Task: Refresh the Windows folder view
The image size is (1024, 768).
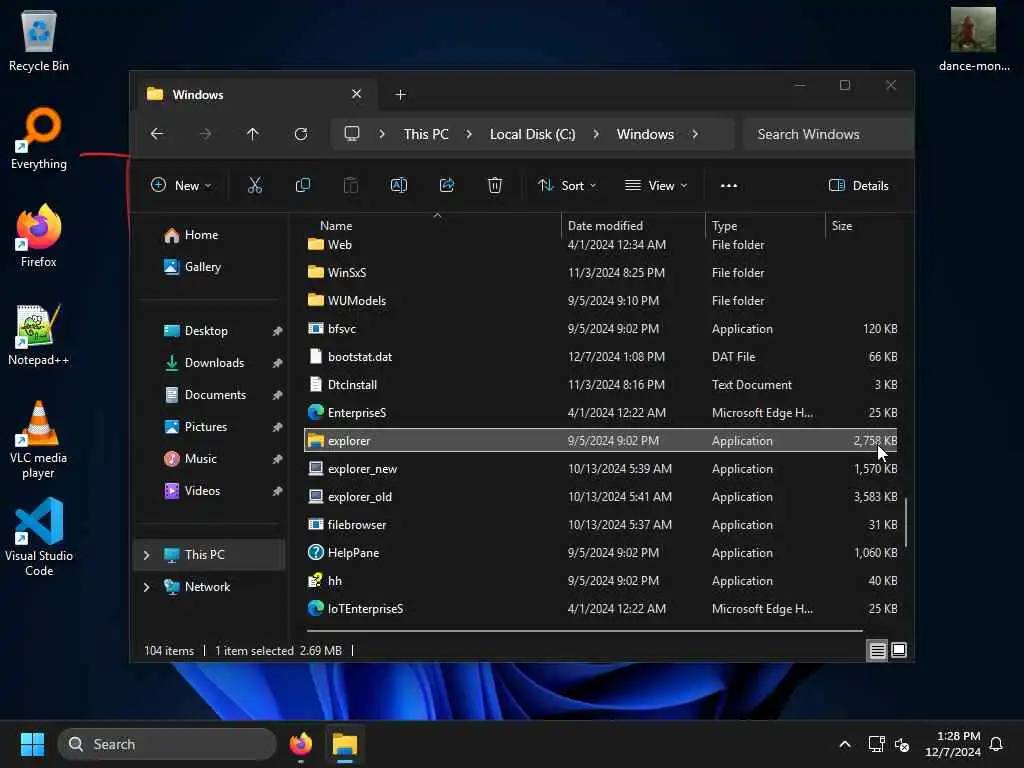Action: [300, 134]
